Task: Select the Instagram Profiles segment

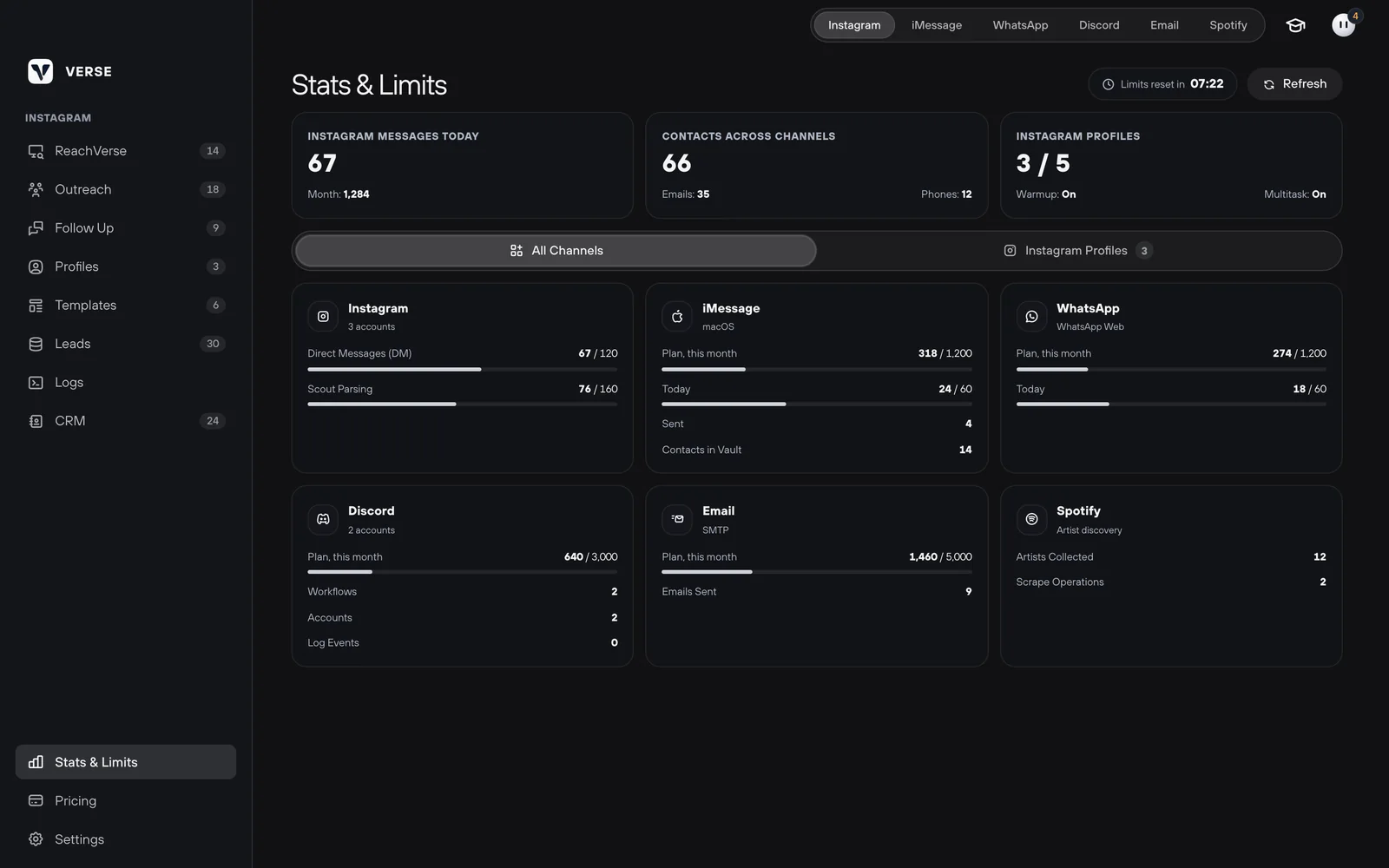Action: tap(1077, 251)
